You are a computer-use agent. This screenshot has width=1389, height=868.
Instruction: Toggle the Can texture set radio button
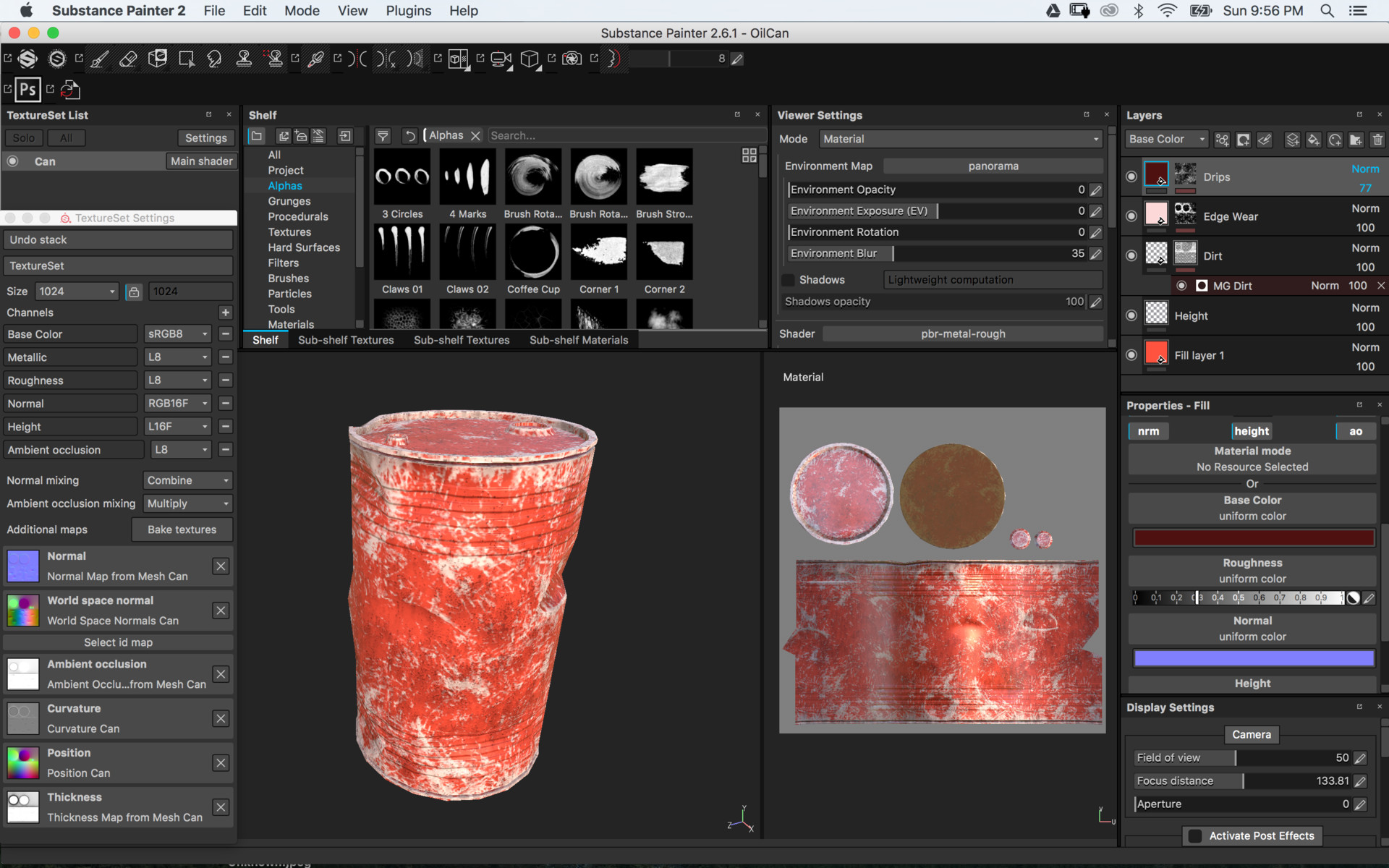pyautogui.click(x=13, y=161)
